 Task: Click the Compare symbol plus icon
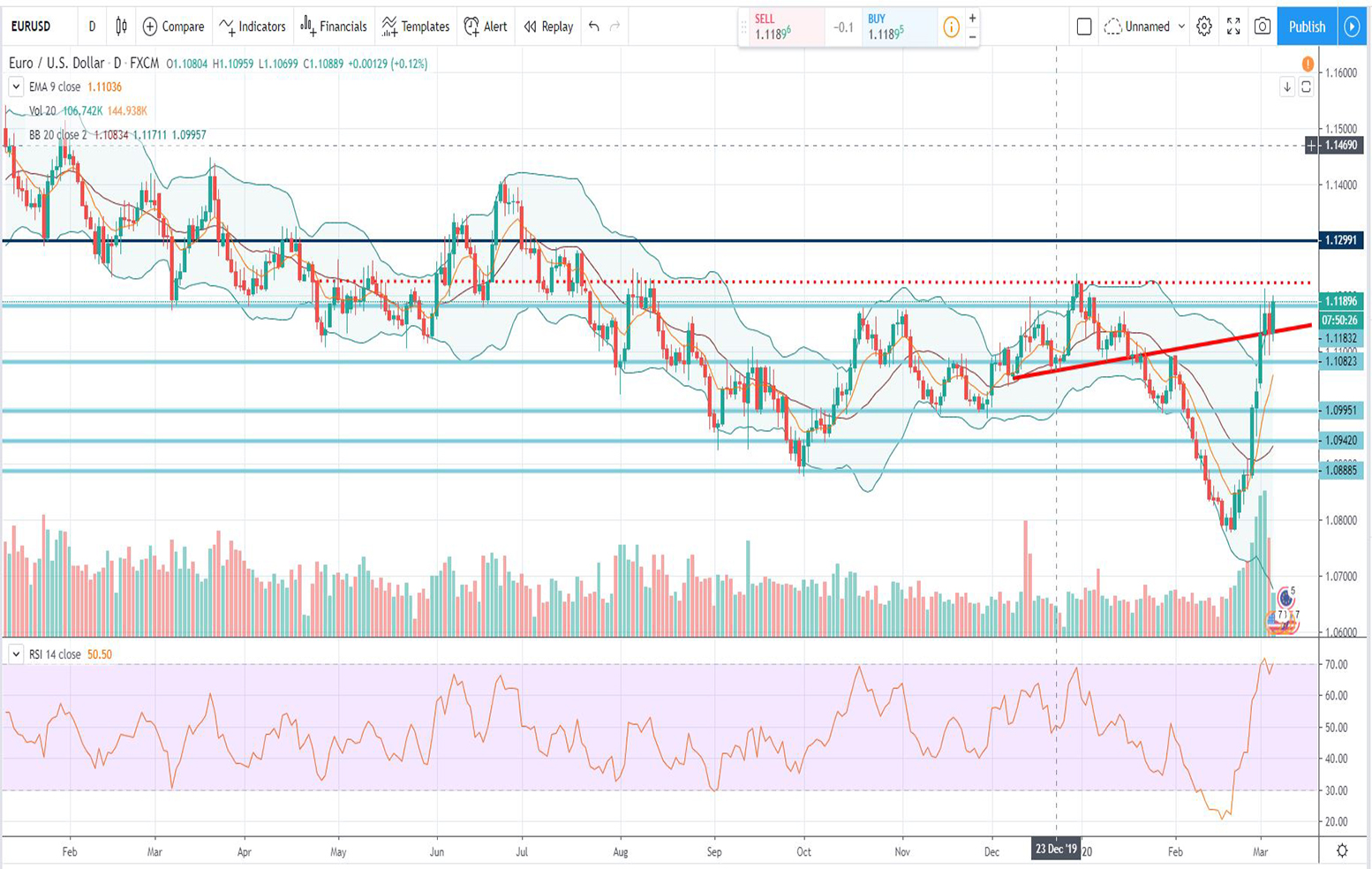point(150,26)
